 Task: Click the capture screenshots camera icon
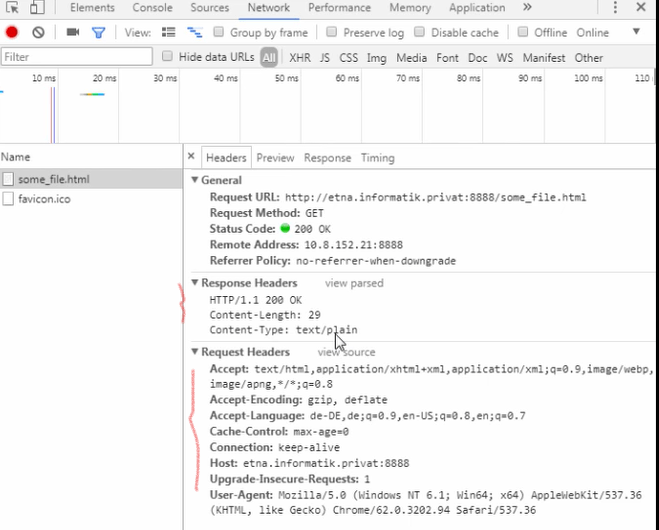[x=72, y=33]
